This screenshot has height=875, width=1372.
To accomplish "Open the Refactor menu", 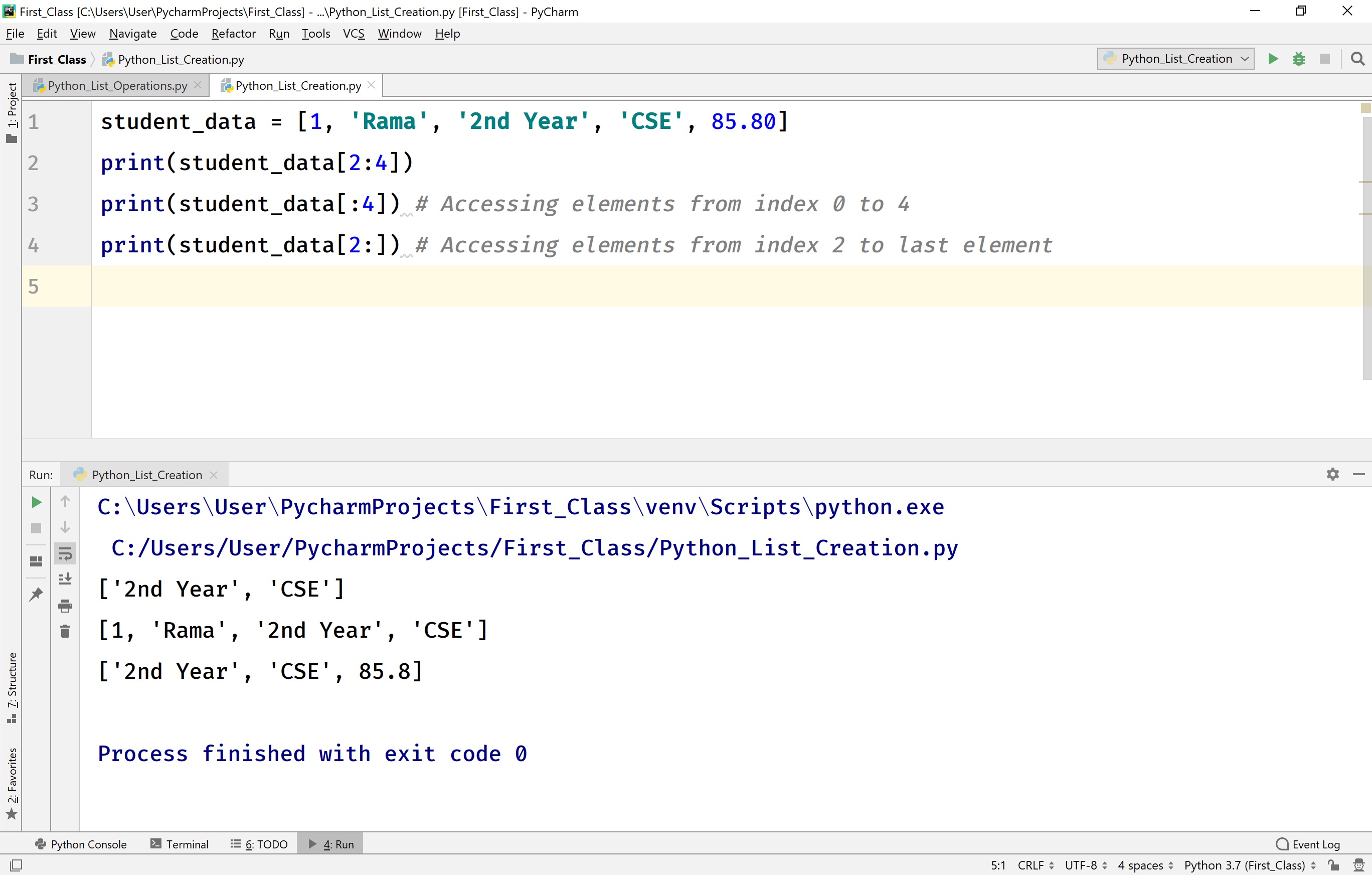I will (x=233, y=33).
